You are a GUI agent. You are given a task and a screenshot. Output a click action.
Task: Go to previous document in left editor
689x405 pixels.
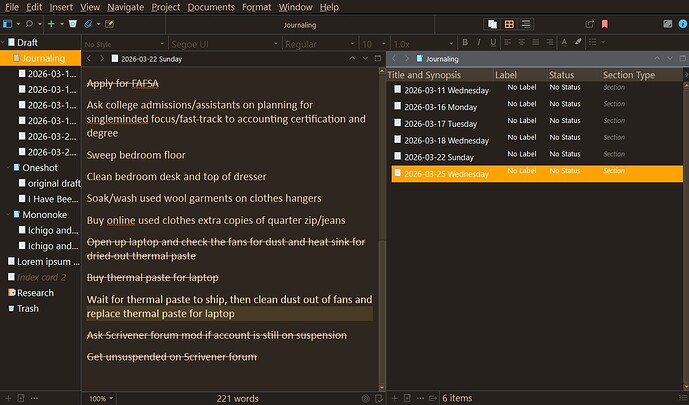[352, 58]
